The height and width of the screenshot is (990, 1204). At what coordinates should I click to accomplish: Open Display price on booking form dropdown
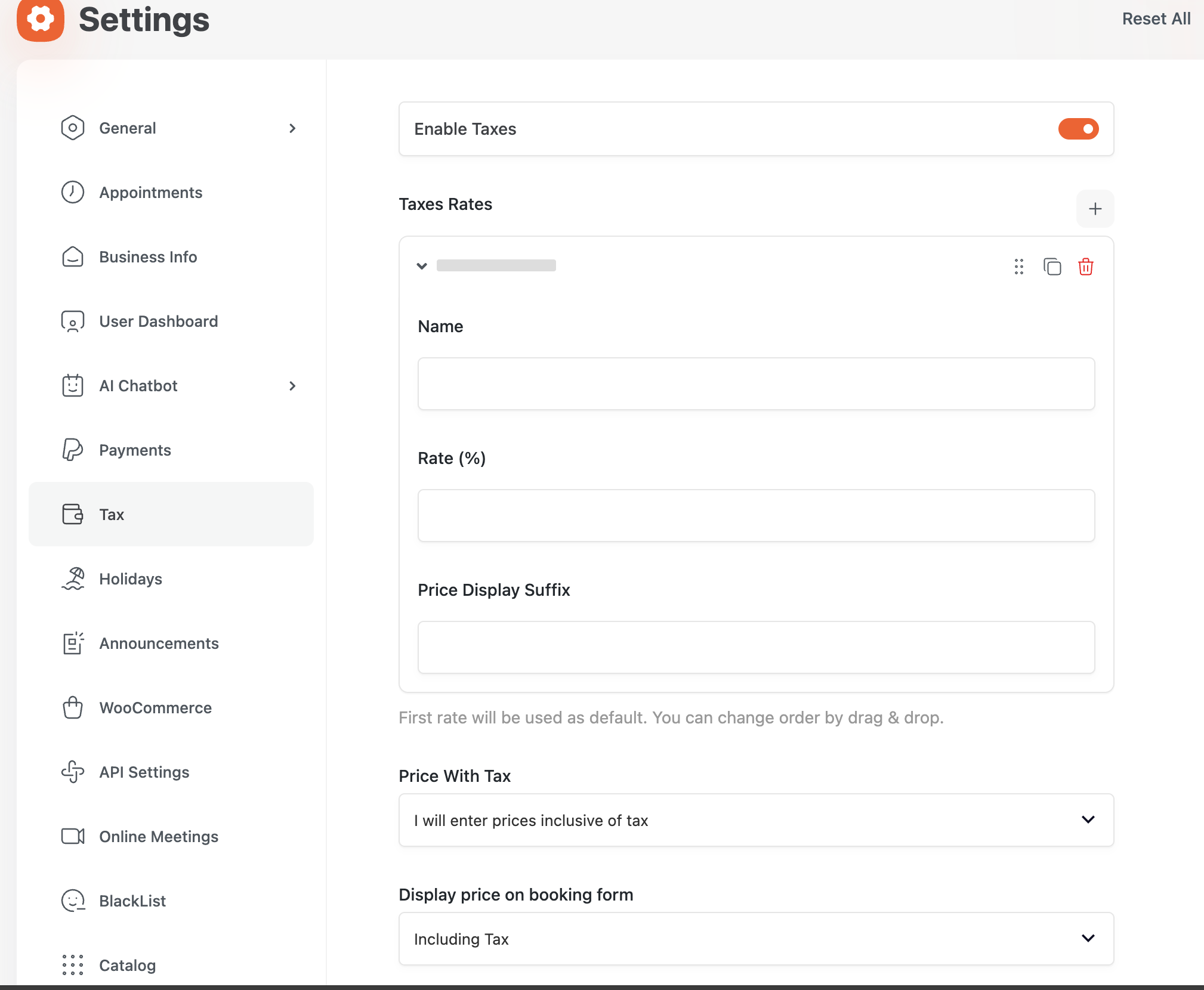pos(756,939)
